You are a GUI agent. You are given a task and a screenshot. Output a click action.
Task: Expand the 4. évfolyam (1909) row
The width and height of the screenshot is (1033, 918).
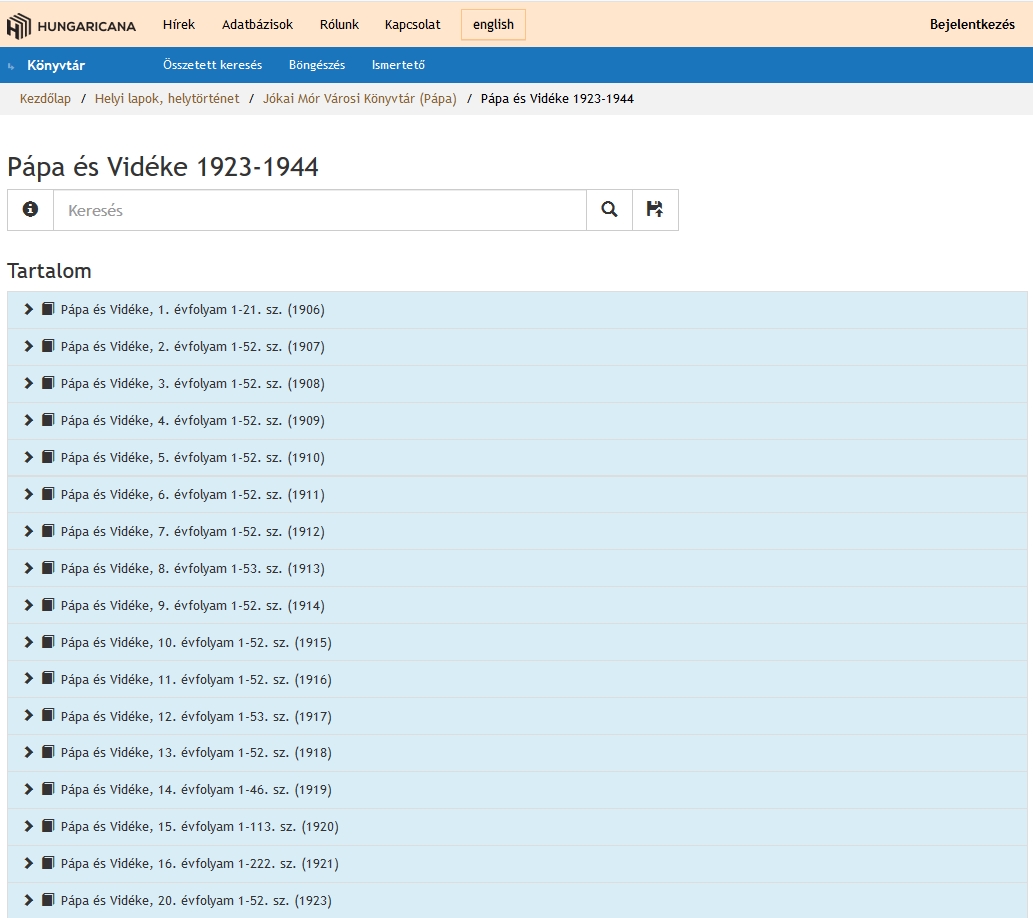coord(28,420)
